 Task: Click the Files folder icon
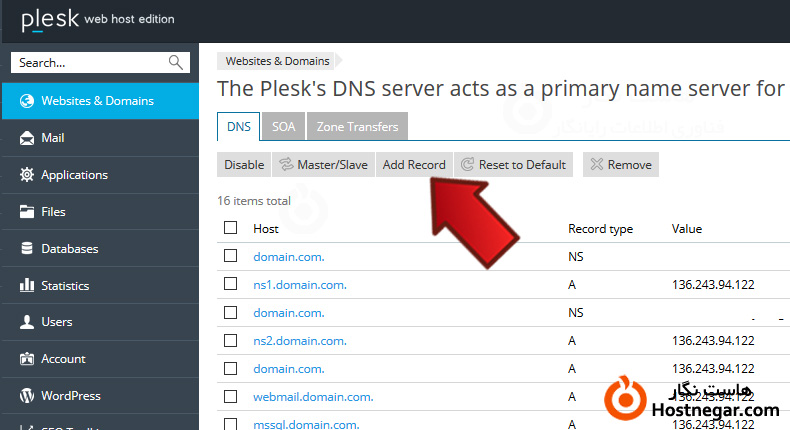pos(26,212)
